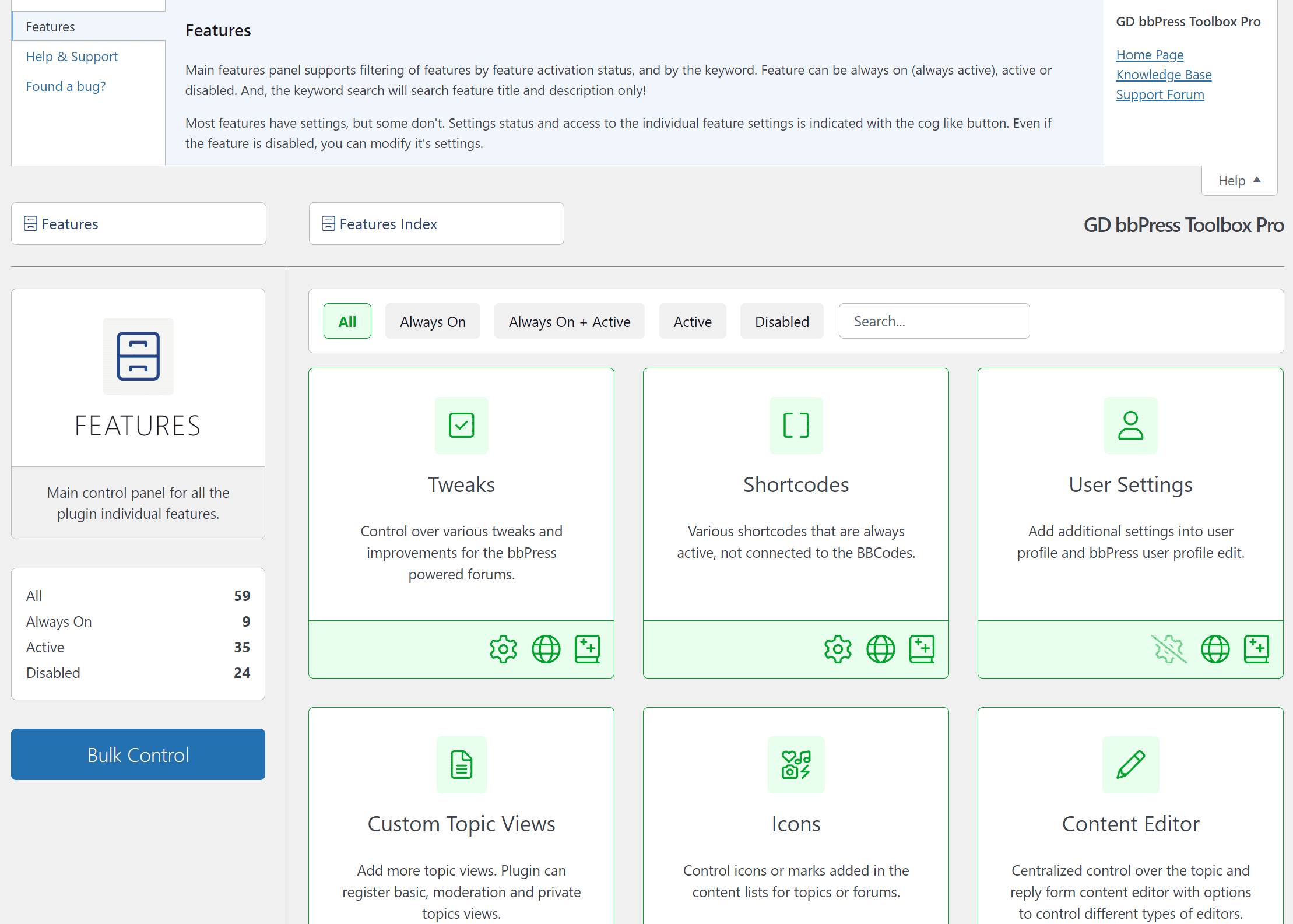Click the globe icon on Tweaks card
Screen dimensions: 1293x924
[x=546, y=649]
